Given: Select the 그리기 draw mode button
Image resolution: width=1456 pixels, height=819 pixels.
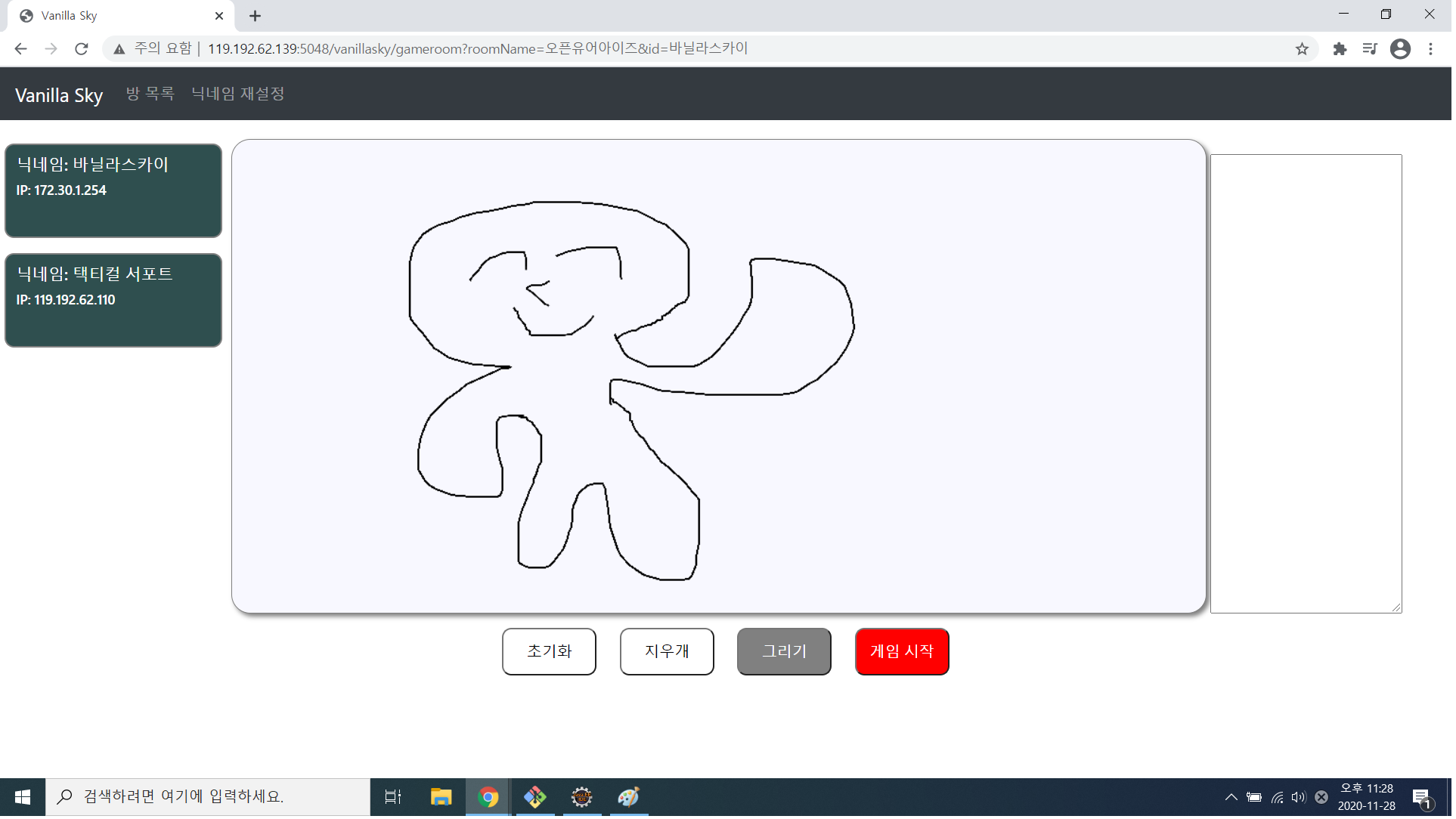Looking at the screenshot, I should tap(786, 654).
